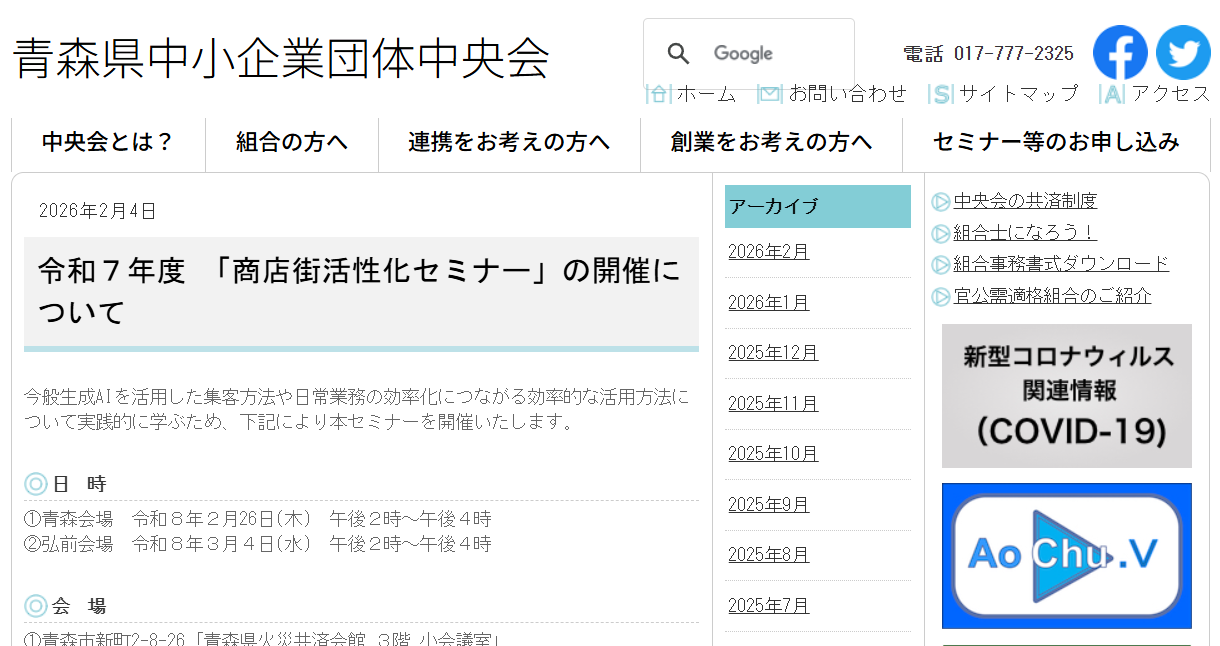The image size is (1220, 646).
Task: Click the home icon next to ホーム
Action: pyautogui.click(x=658, y=93)
